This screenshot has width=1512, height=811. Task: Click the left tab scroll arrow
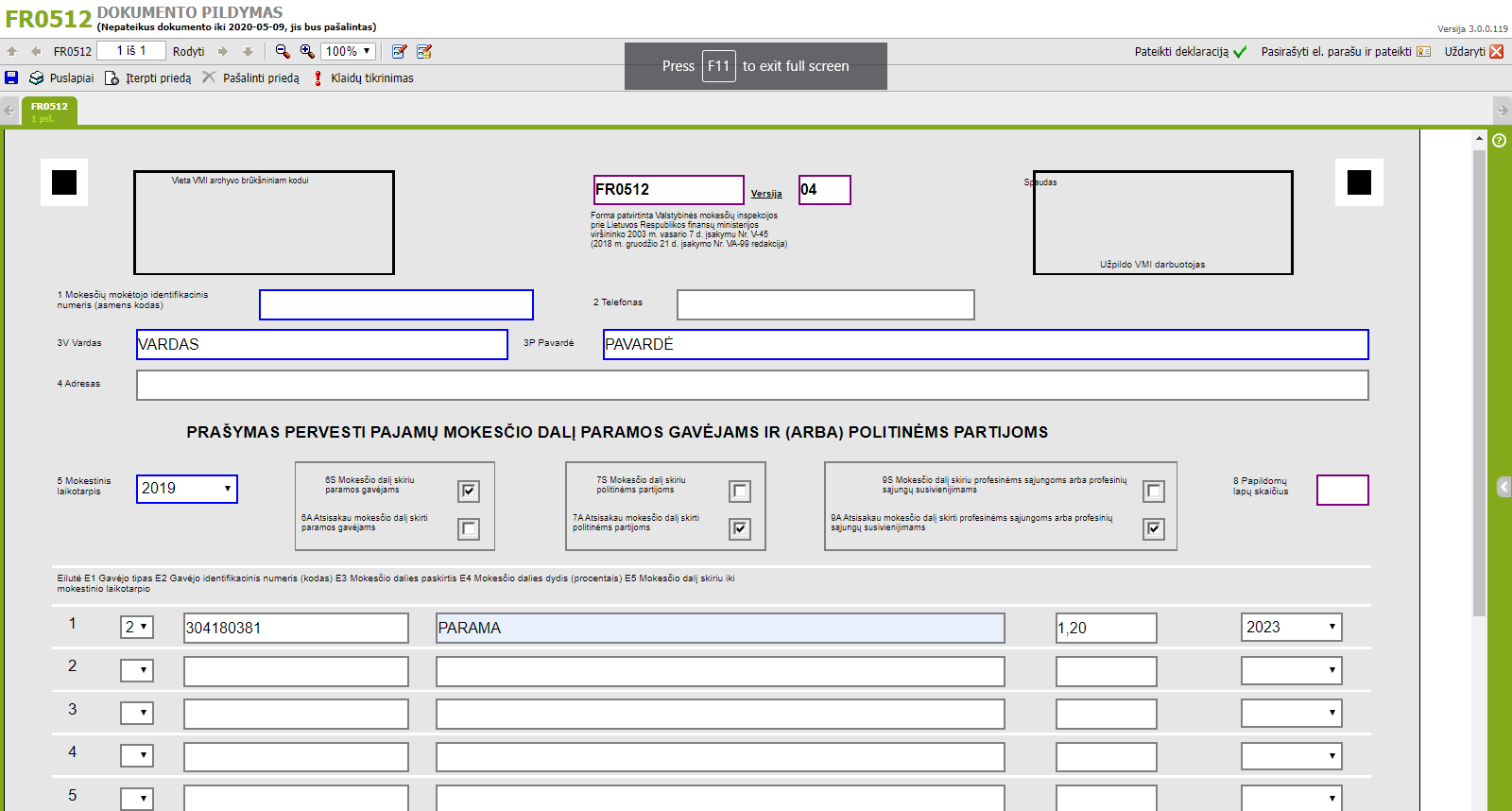9,111
